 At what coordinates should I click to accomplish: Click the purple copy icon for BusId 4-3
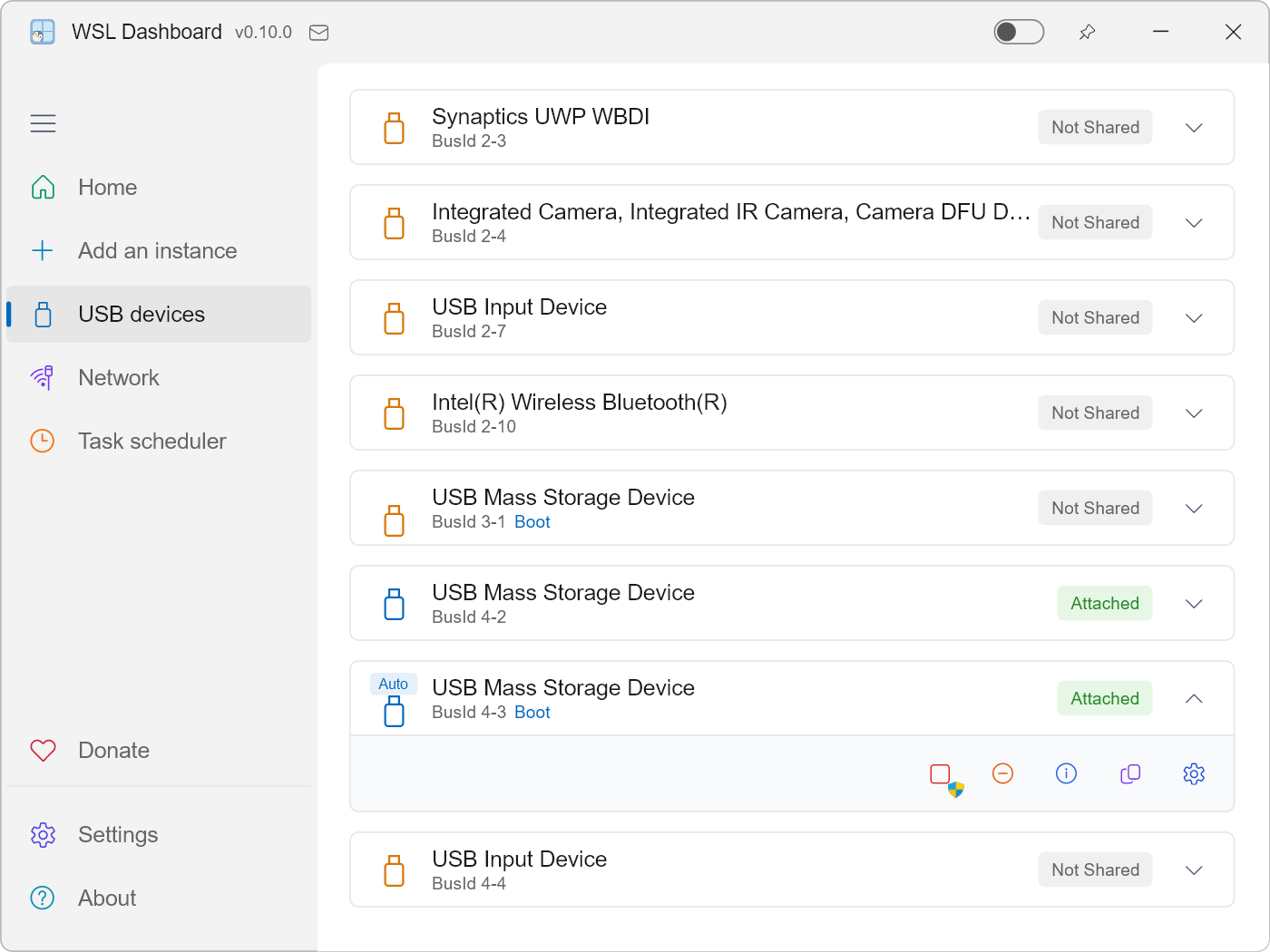point(1130,773)
